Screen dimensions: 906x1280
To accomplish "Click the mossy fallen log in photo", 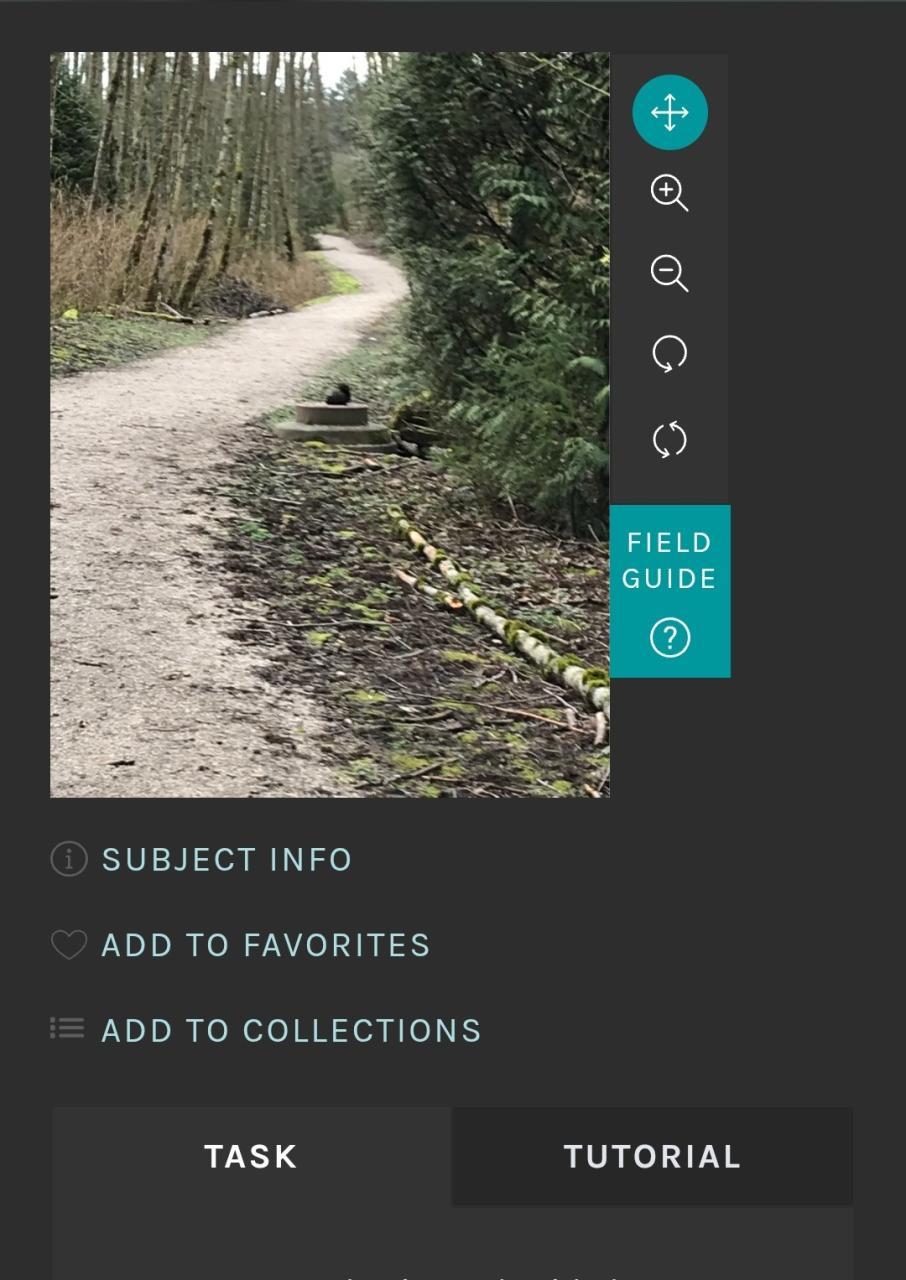I will pyautogui.click(x=500, y=610).
